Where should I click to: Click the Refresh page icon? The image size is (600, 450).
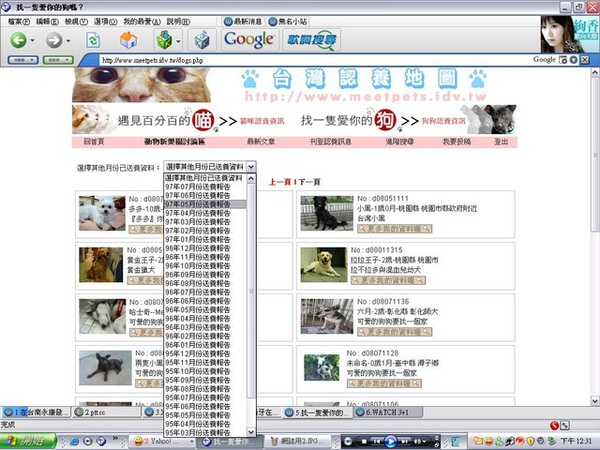pos(93,40)
